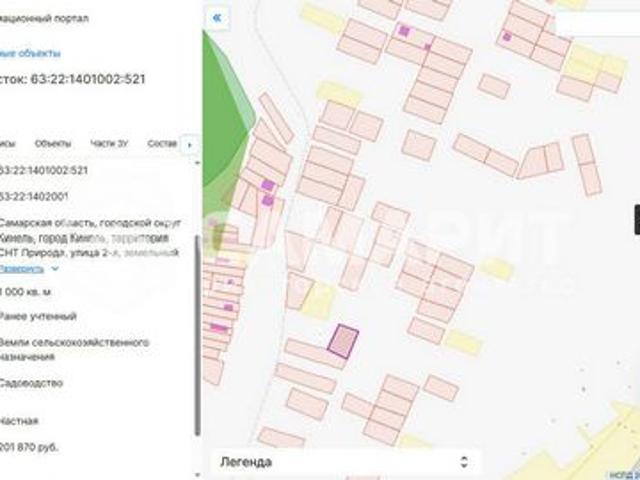Screen dimensions: 640x480
Task: Click the side panel vertical scrollbar
Action: pos(198,335)
